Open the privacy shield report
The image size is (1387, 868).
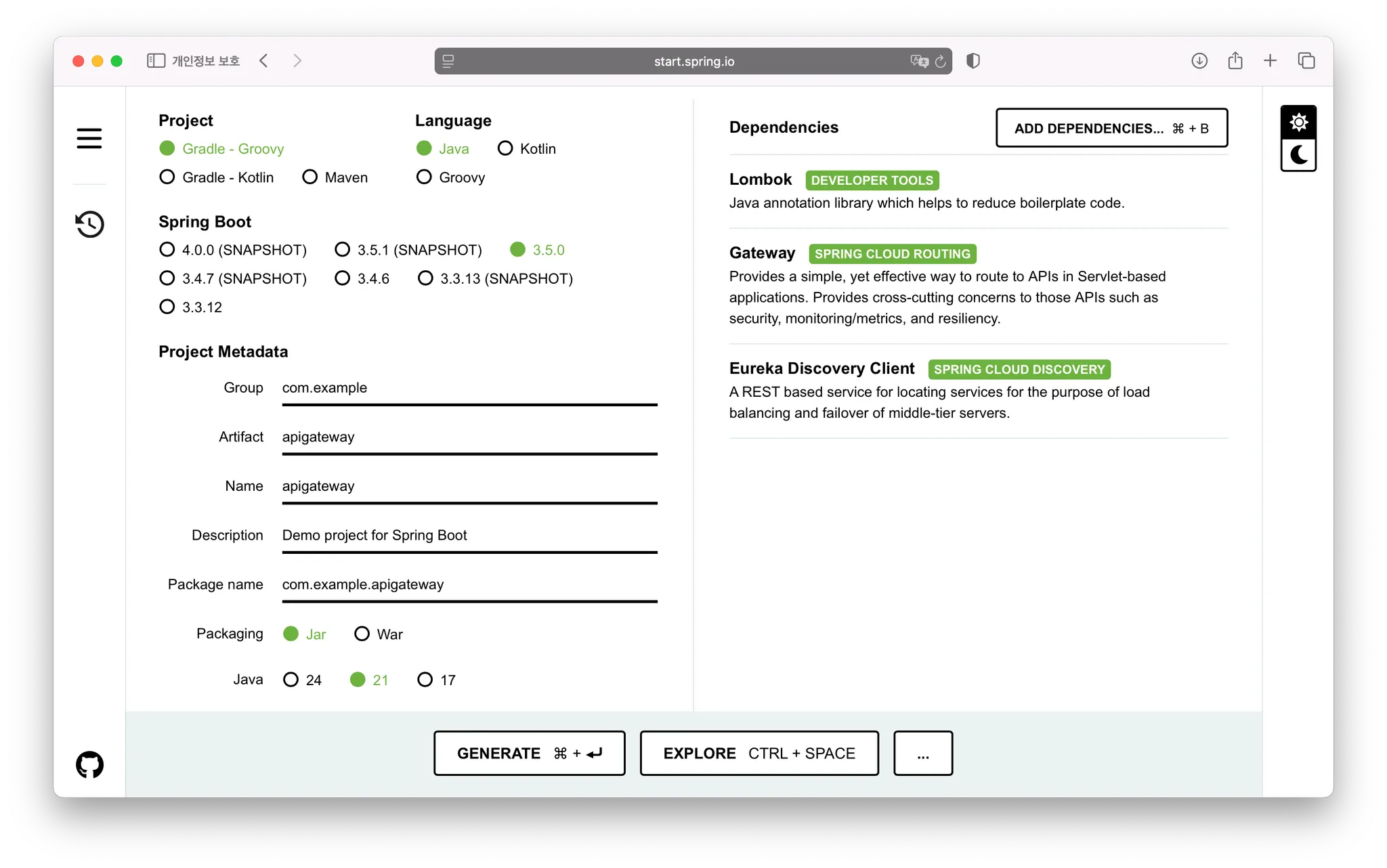(973, 61)
